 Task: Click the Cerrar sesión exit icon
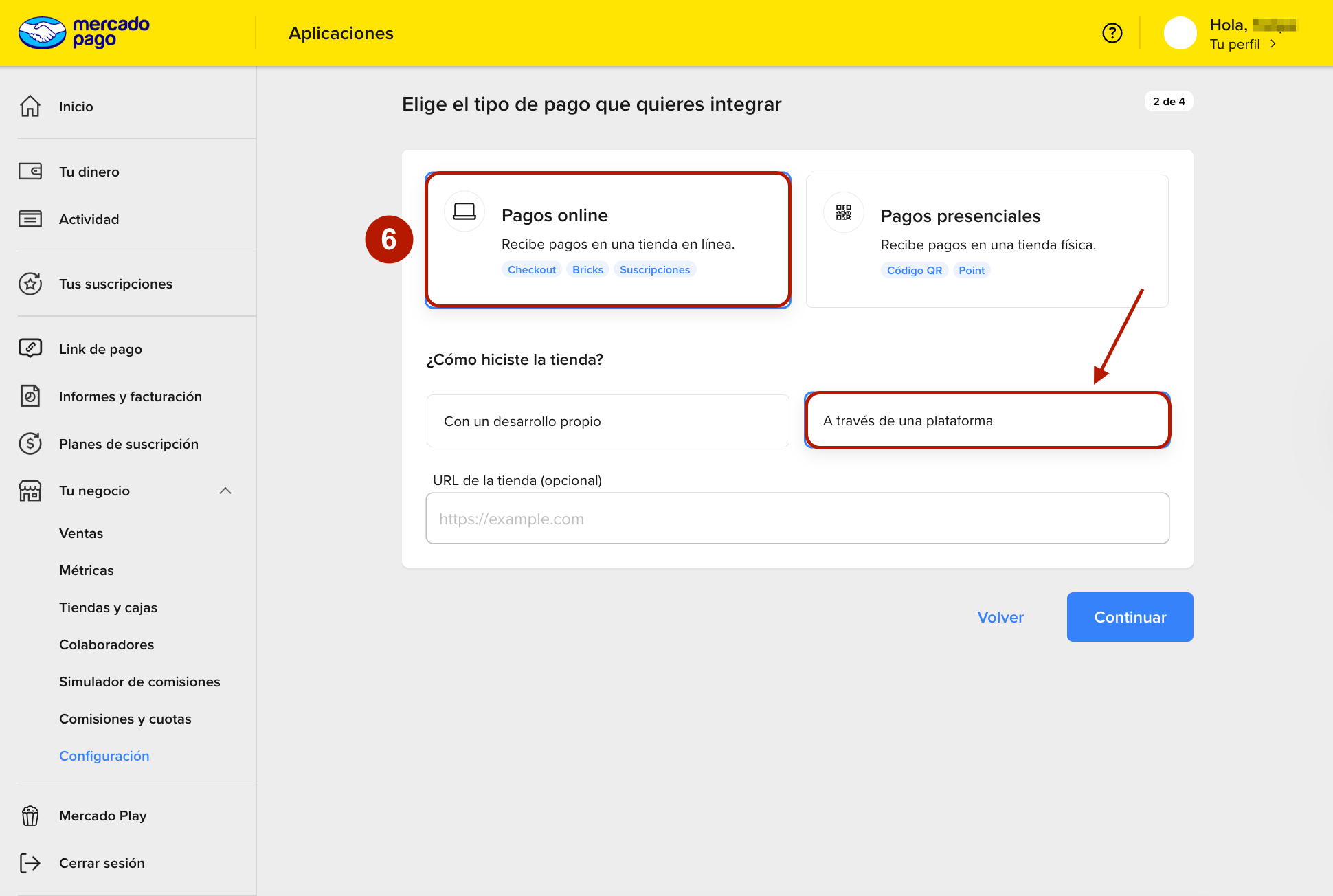[x=30, y=863]
